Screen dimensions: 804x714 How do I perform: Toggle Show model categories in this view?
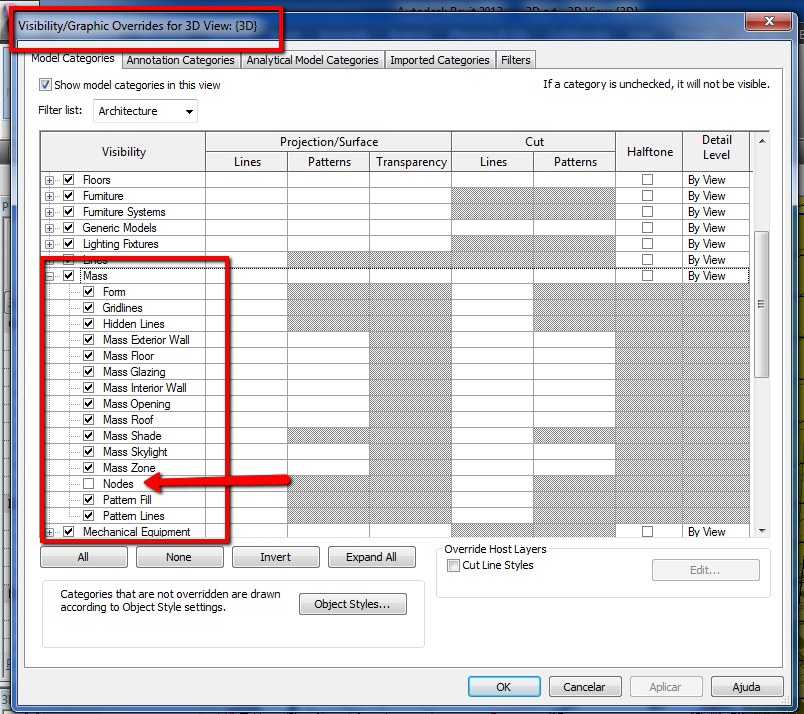(45, 85)
